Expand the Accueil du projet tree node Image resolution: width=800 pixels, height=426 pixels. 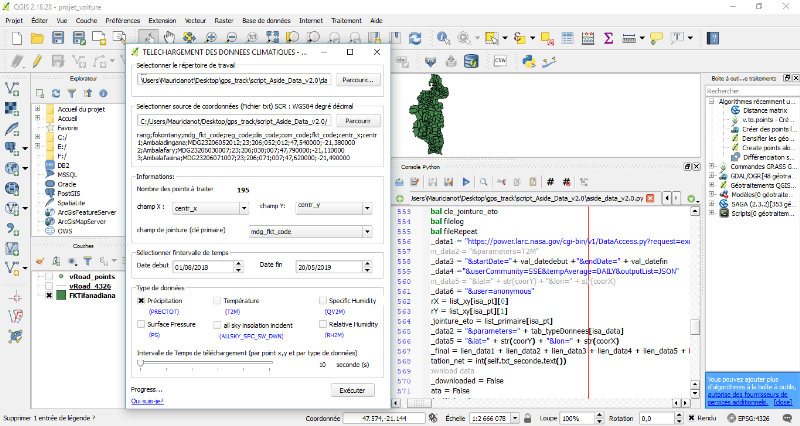point(37,108)
